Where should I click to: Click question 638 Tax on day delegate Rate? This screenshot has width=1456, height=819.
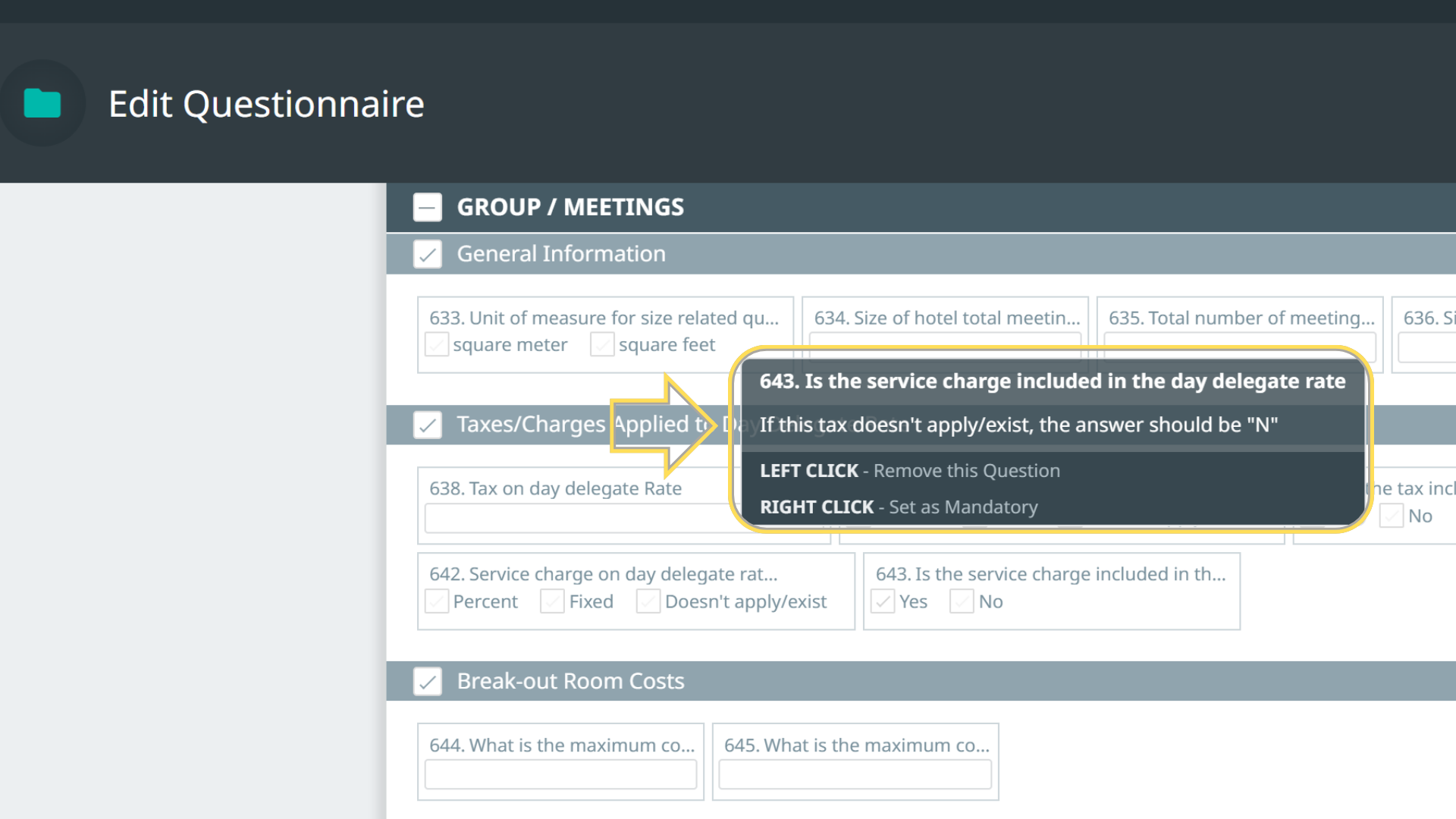(x=555, y=488)
